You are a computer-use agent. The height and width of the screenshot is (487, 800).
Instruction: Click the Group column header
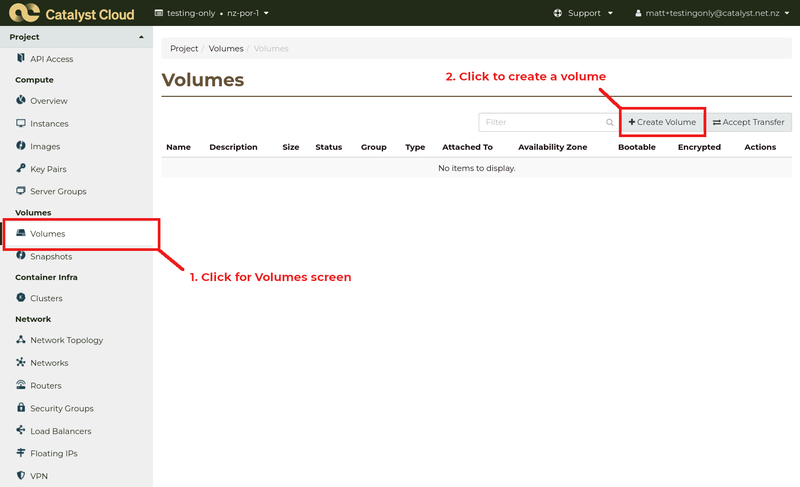point(373,147)
